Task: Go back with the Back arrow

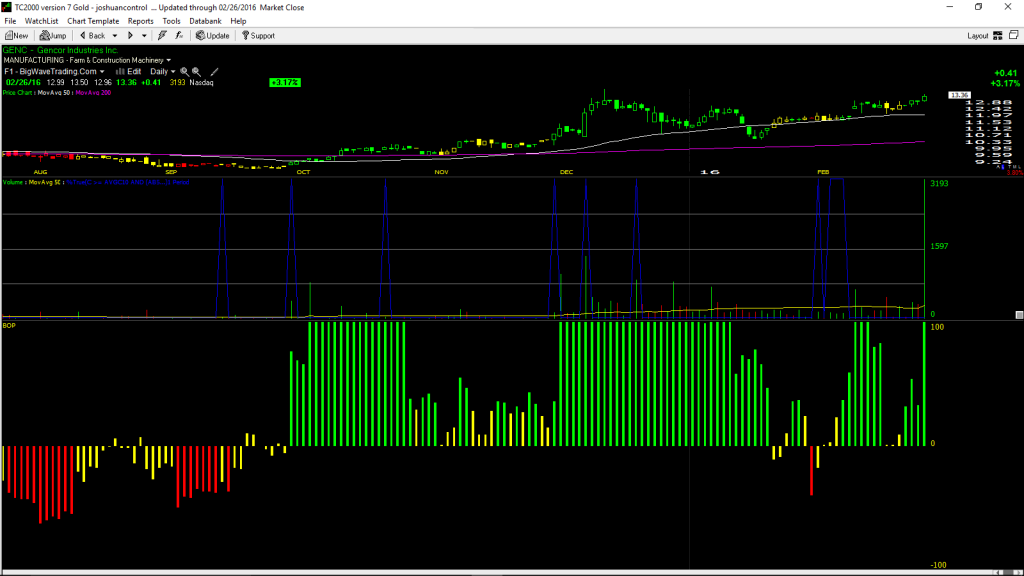Action: point(92,36)
